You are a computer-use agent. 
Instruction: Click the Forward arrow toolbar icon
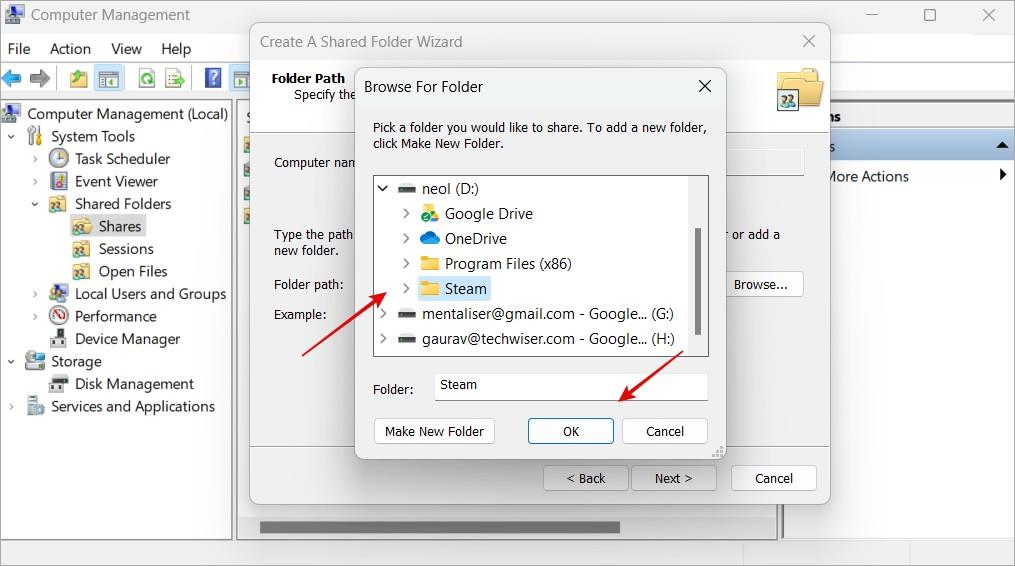40,79
